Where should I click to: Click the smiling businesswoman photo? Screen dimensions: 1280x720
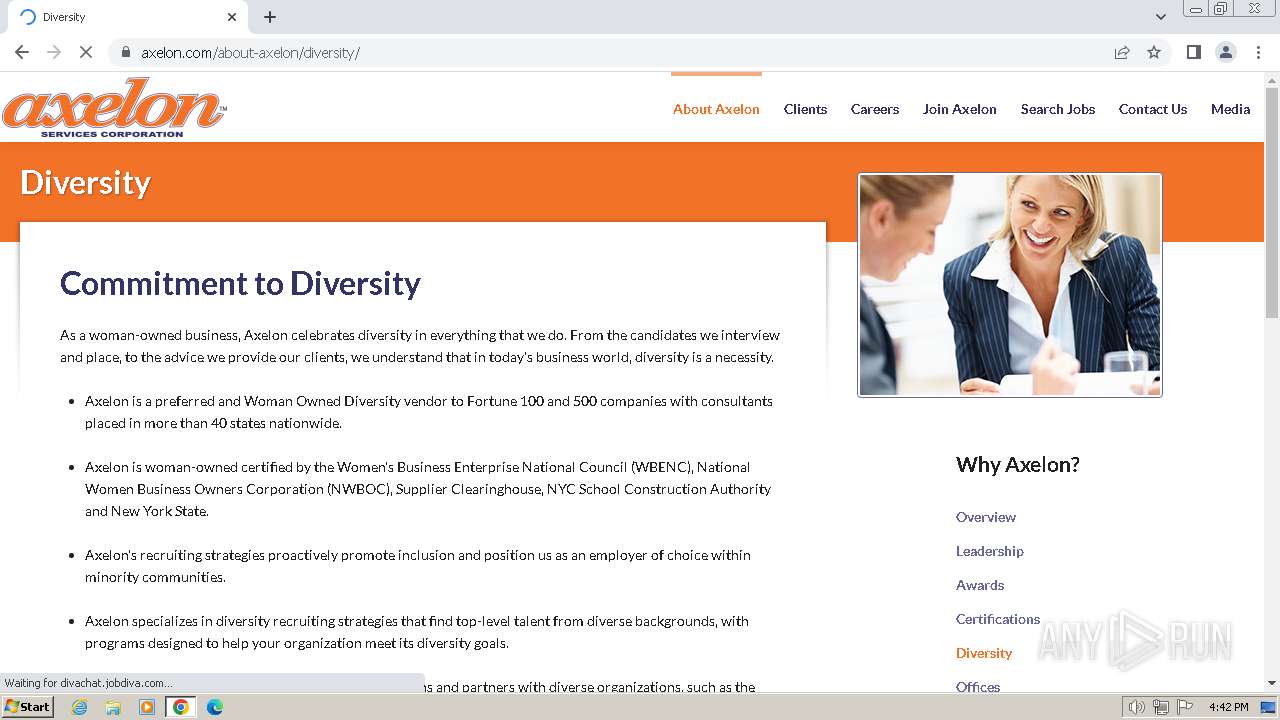pyautogui.click(x=1010, y=285)
